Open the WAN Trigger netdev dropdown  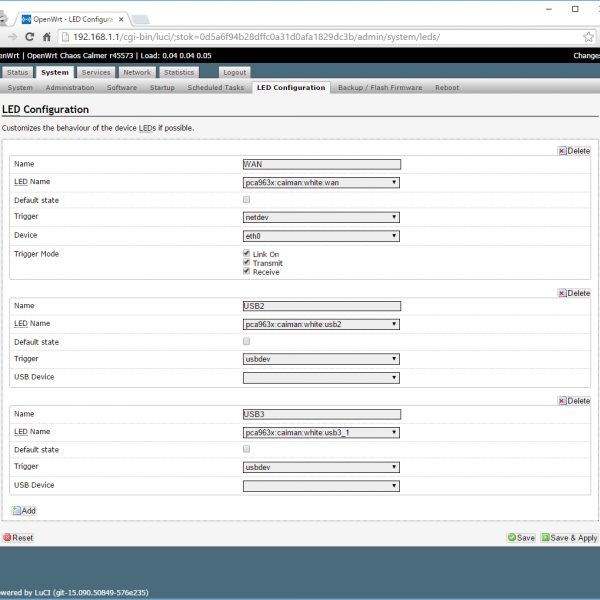[321, 217]
